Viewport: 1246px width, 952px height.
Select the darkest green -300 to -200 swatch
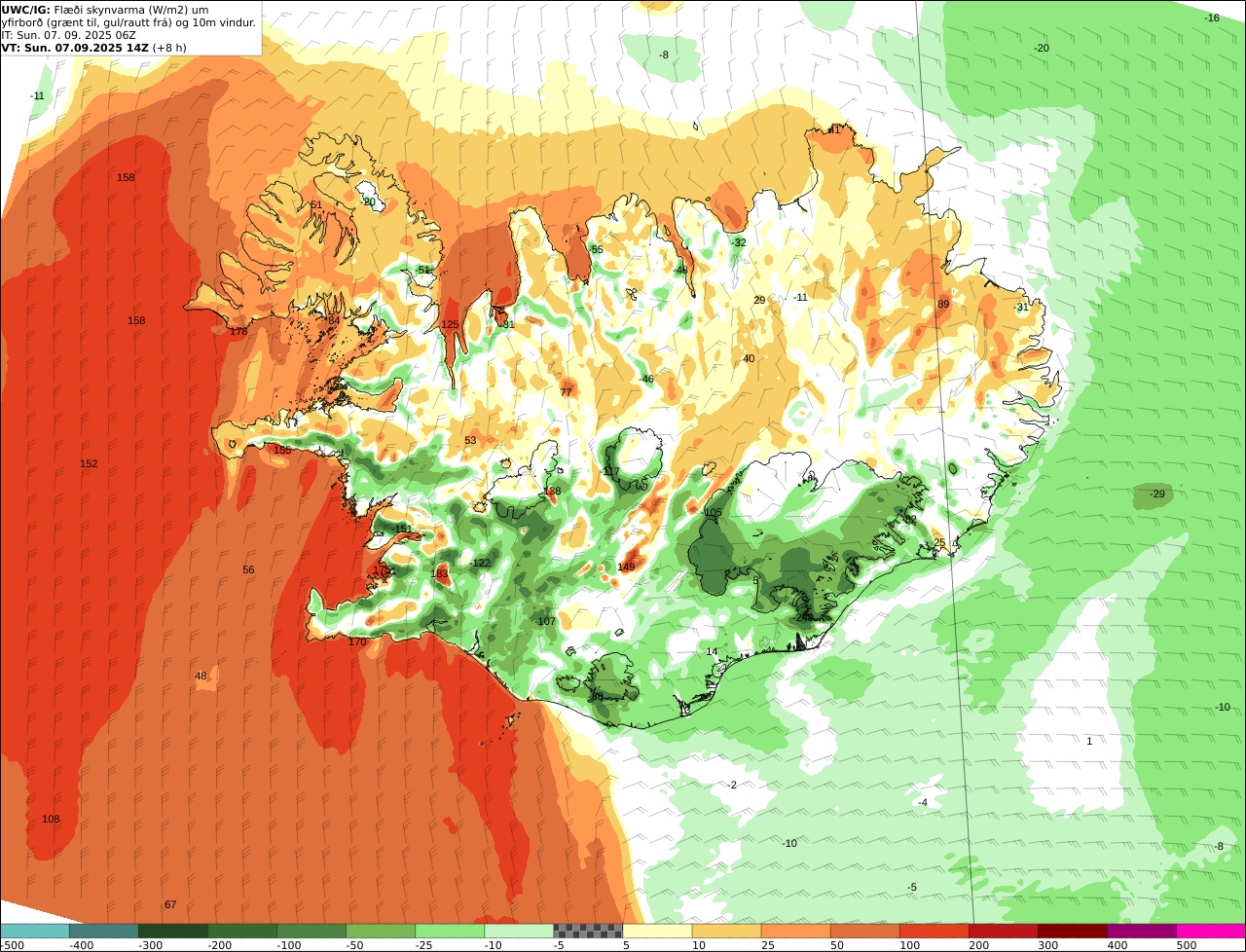pyautogui.click(x=172, y=931)
